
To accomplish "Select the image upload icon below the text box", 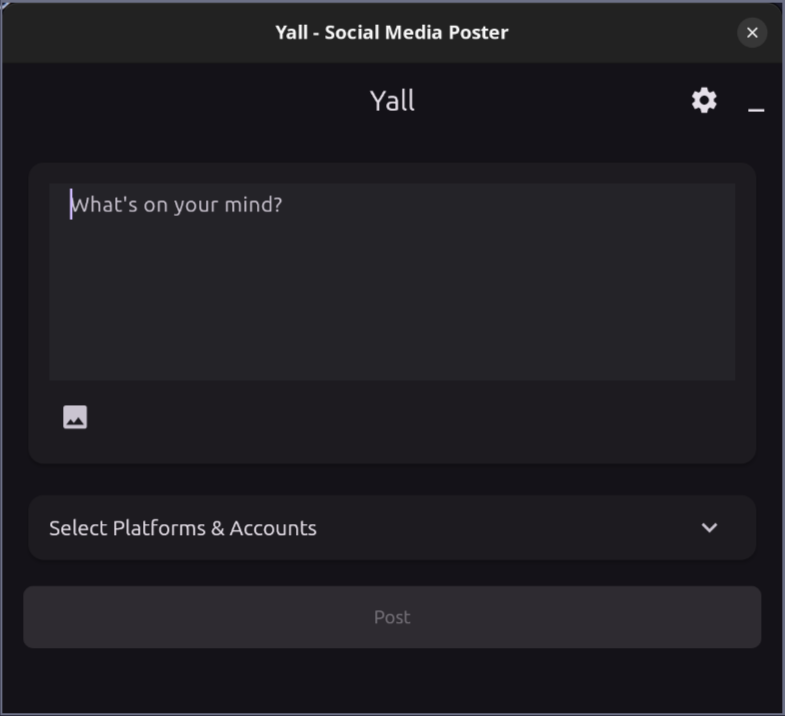I will 75,417.
